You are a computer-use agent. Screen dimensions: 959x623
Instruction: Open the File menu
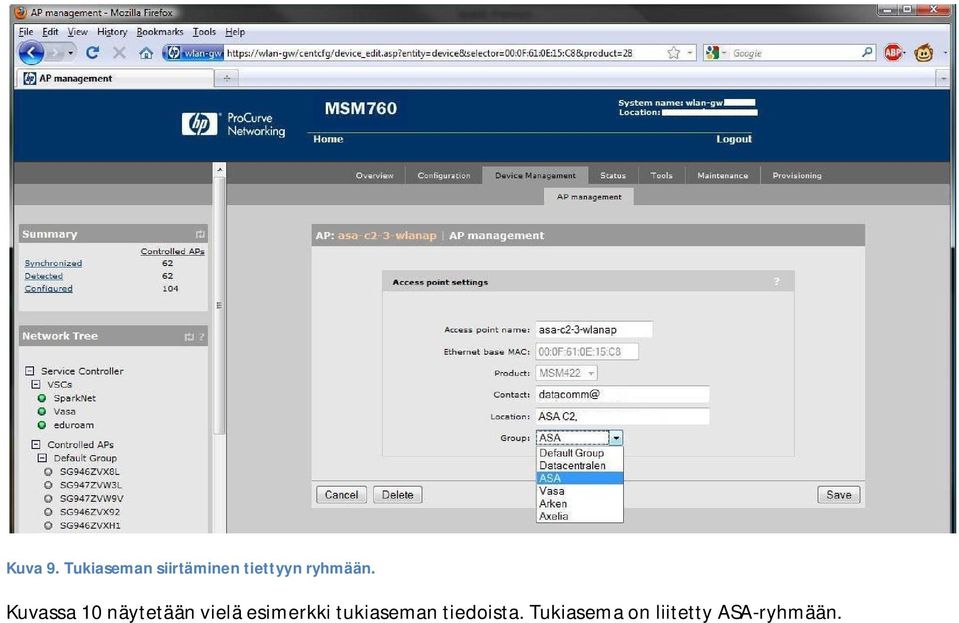26,32
